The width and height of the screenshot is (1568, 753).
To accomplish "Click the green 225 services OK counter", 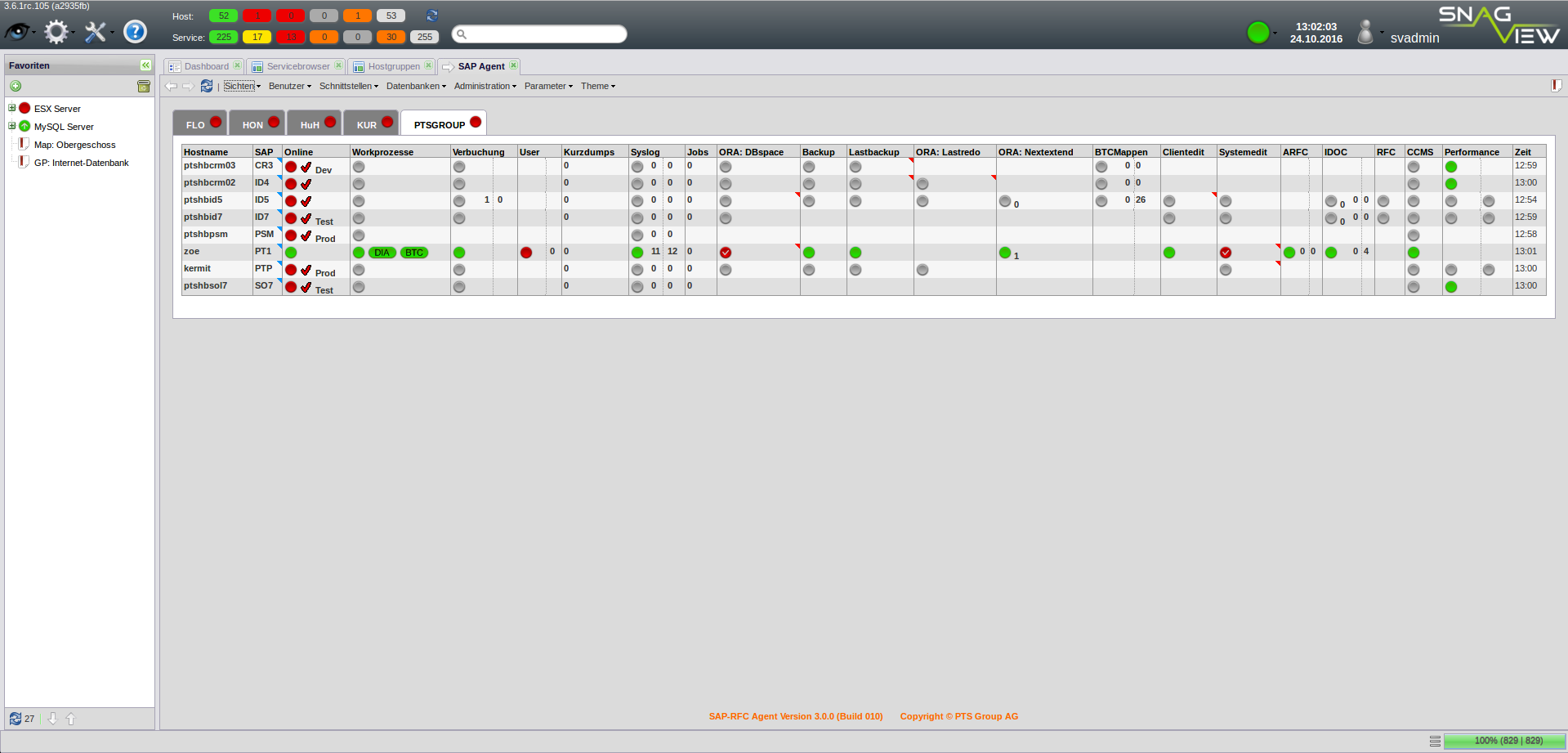I will [223, 37].
